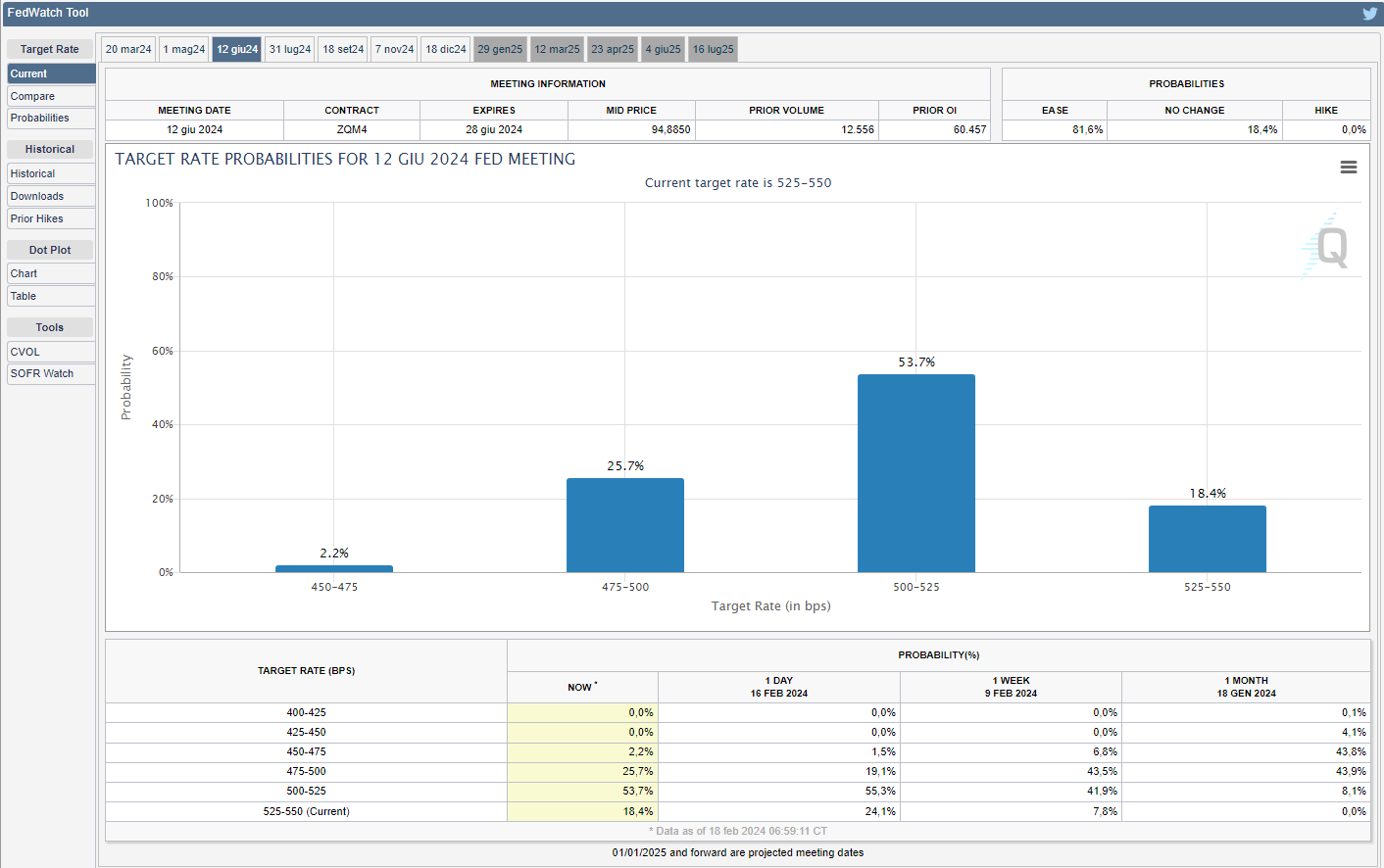Select the Current view in sidebar
Screen dimensions: 1384x868
pos(51,73)
